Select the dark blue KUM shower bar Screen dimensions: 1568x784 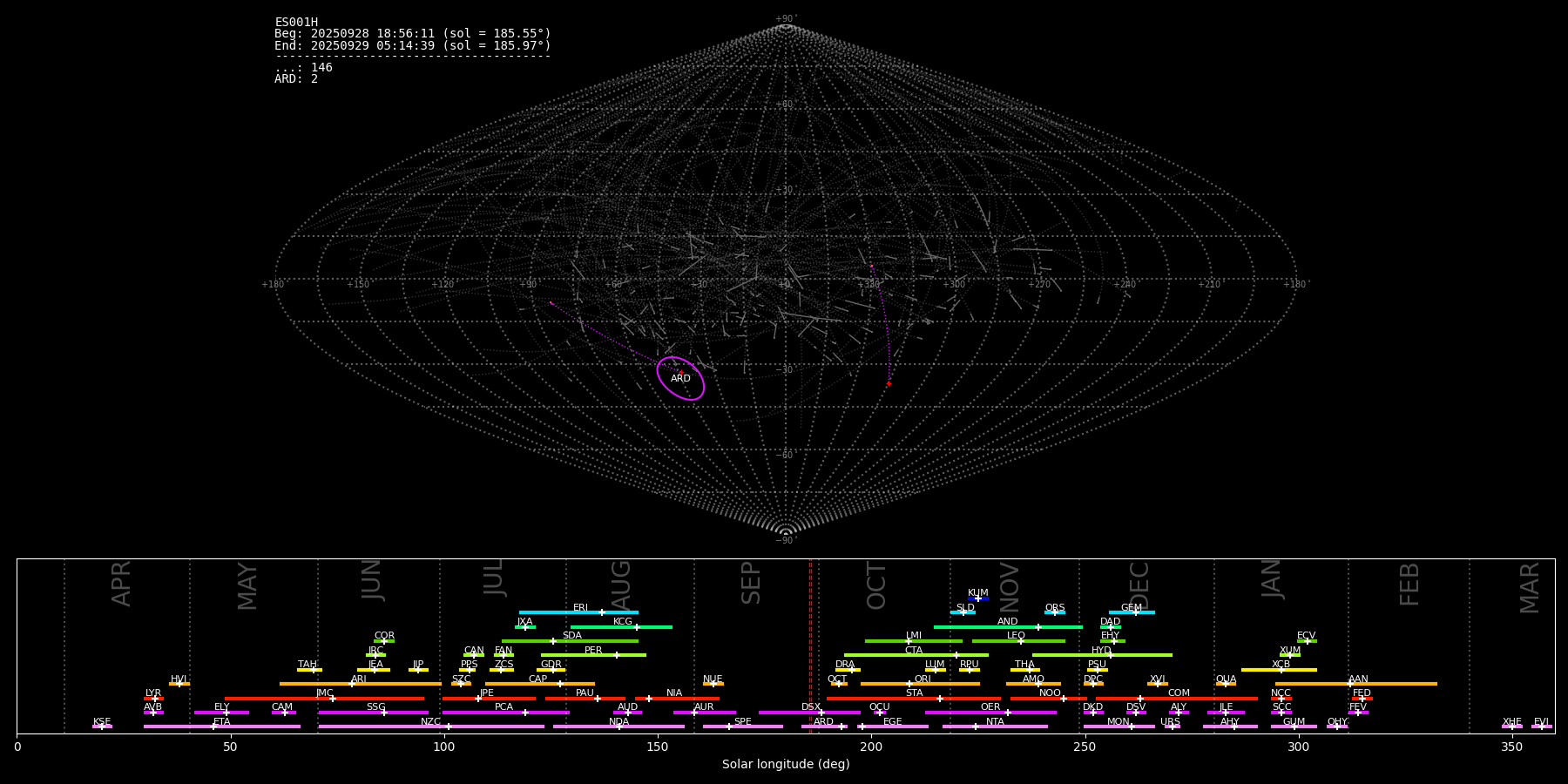(978, 598)
